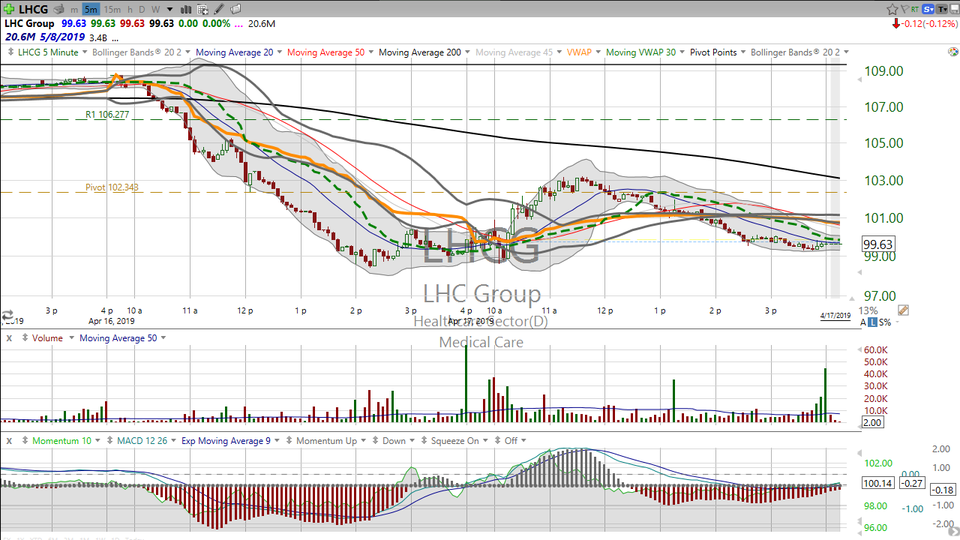Click the green plus add-symbol icon
960x540 pixels.
pyautogui.click(x=9, y=9)
